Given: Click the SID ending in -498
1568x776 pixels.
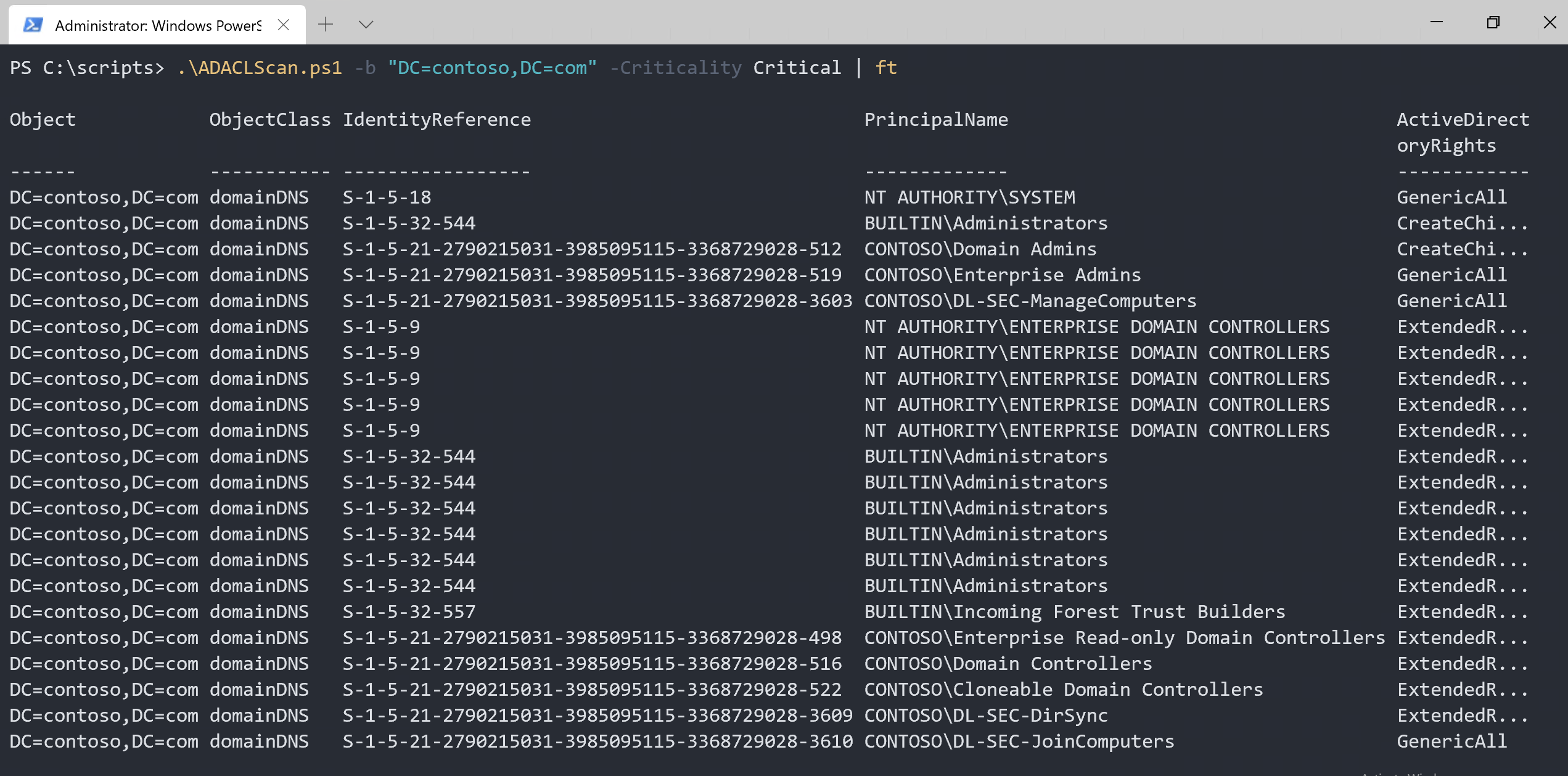Looking at the screenshot, I should (592, 637).
